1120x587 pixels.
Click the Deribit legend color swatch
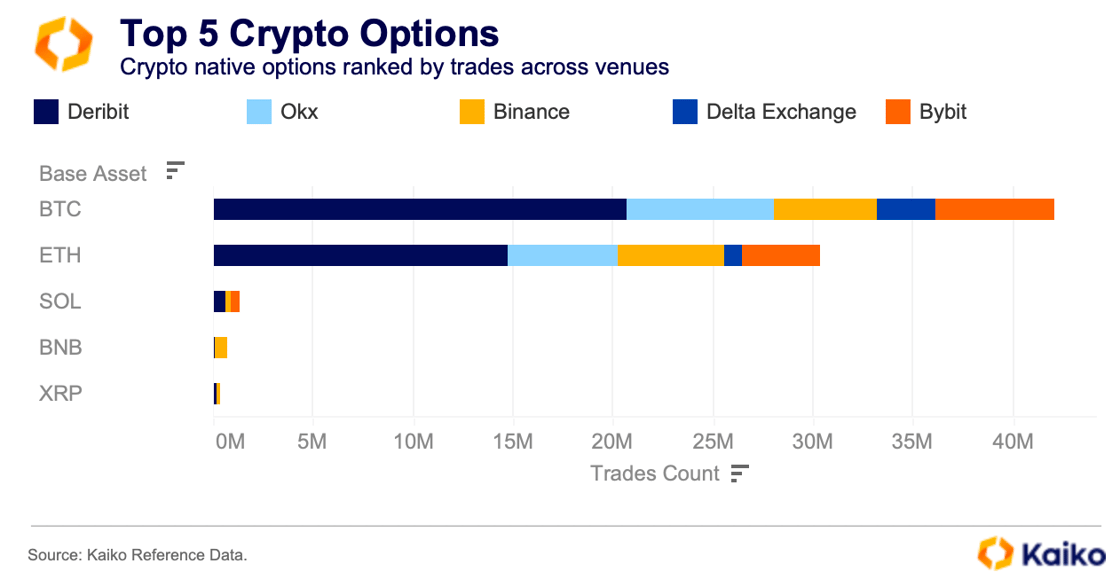coord(46,111)
